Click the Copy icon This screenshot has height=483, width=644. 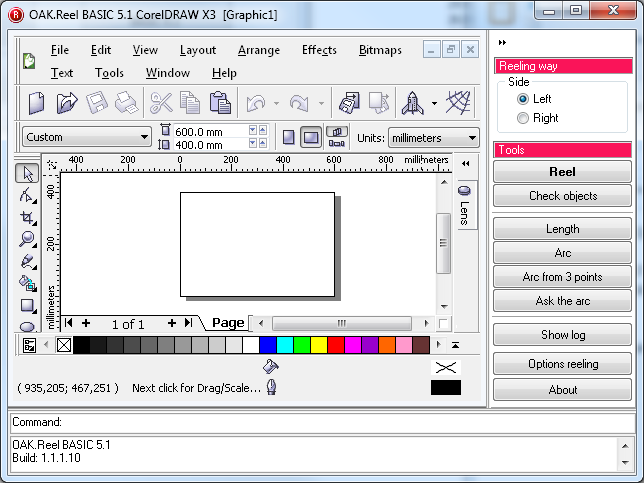pos(190,103)
